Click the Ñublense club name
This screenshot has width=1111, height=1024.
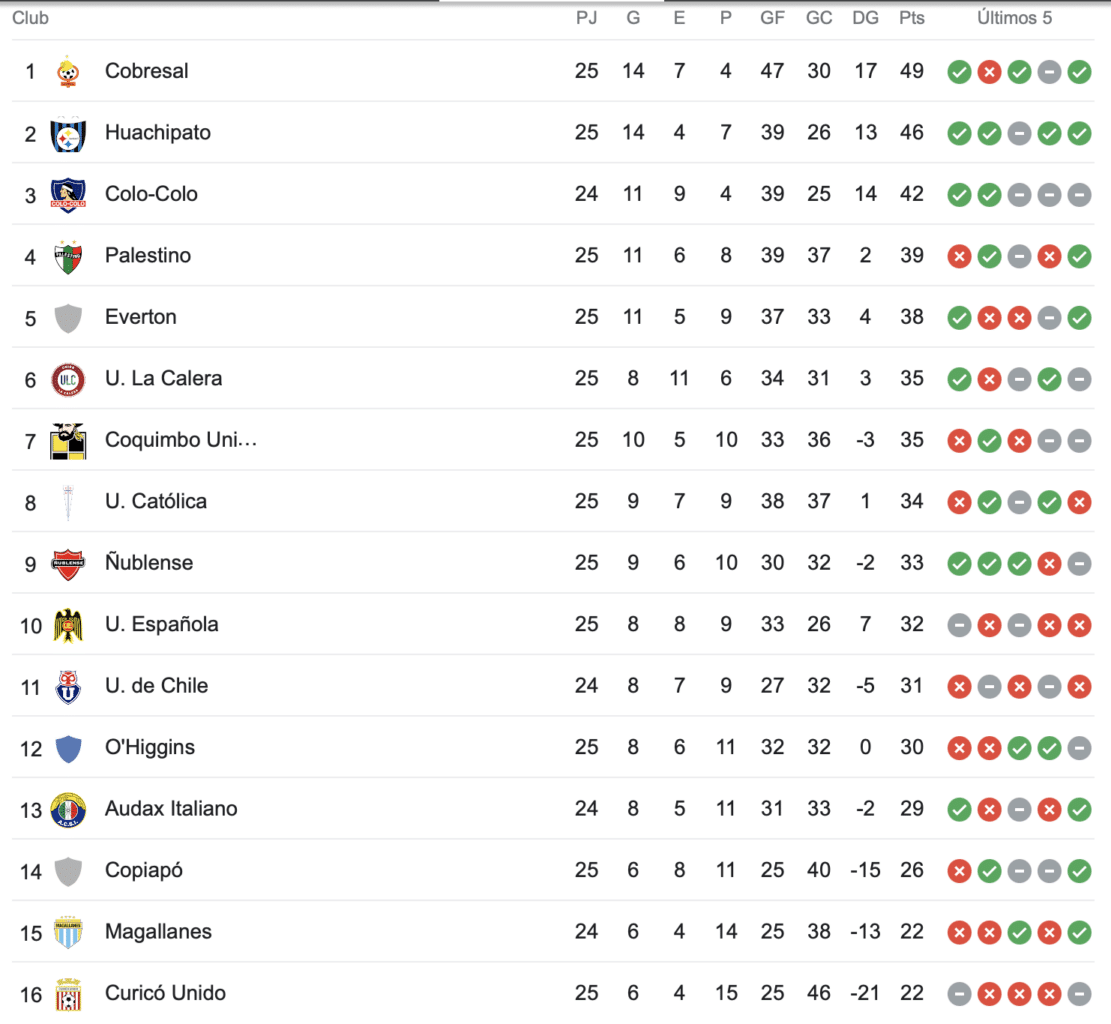click(x=149, y=563)
